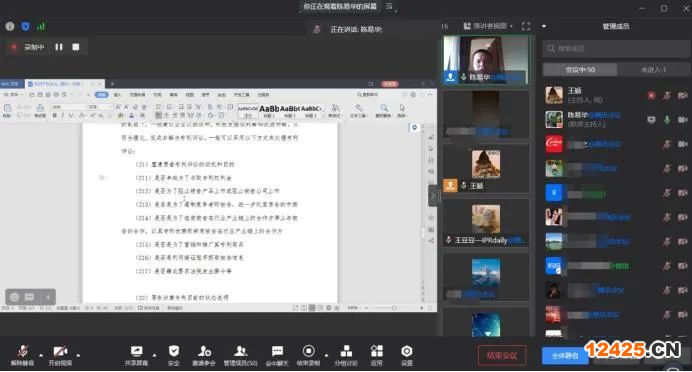Expand arrow next to 解除静音 audio options

click(x=41, y=355)
